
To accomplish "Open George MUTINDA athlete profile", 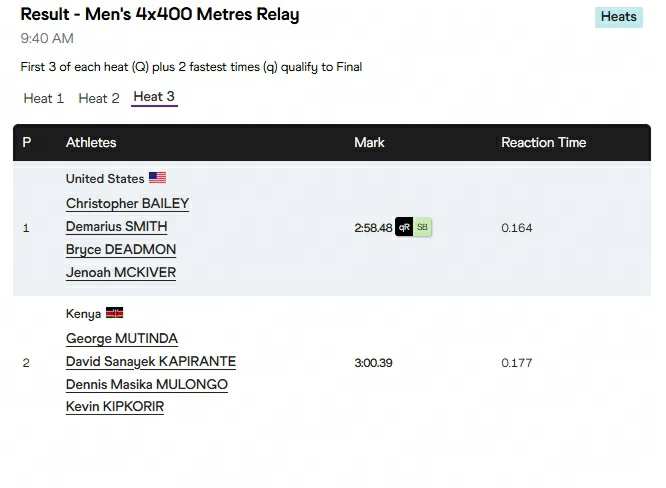I will [121, 338].
